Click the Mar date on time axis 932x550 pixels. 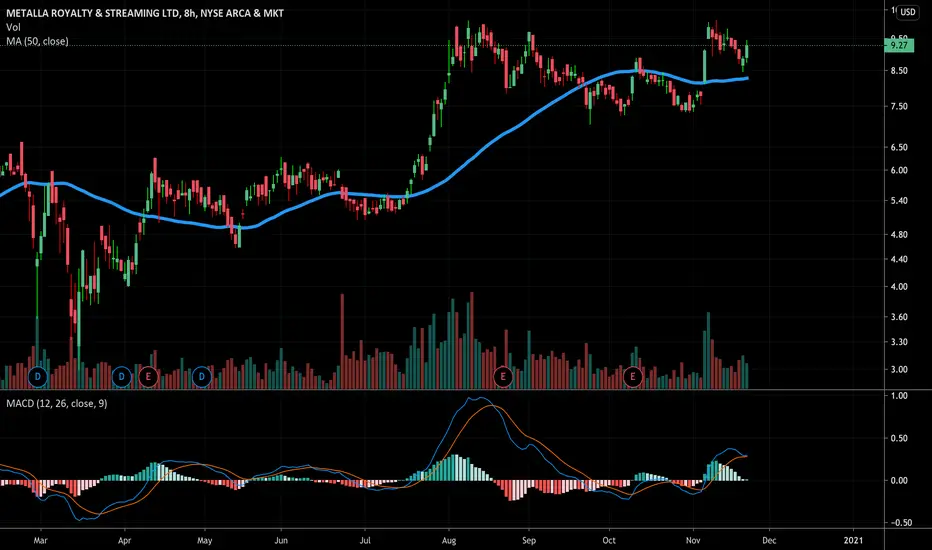point(40,540)
